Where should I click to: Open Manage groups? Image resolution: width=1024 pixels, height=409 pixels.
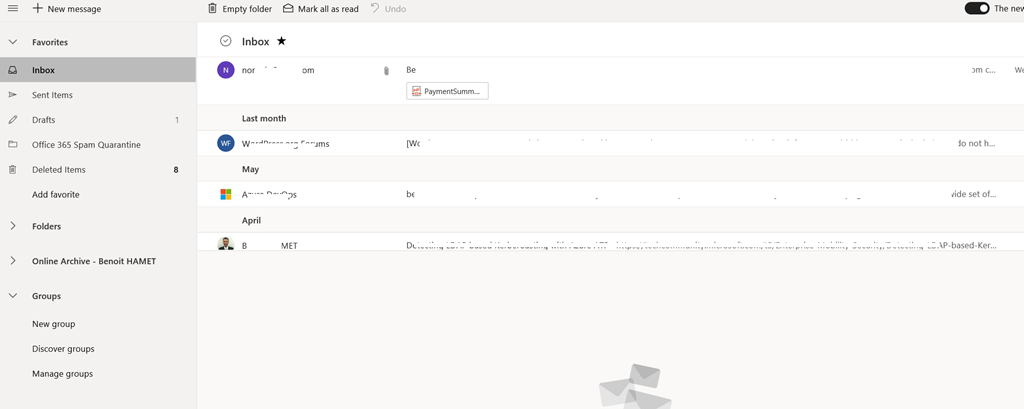pos(63,374)
